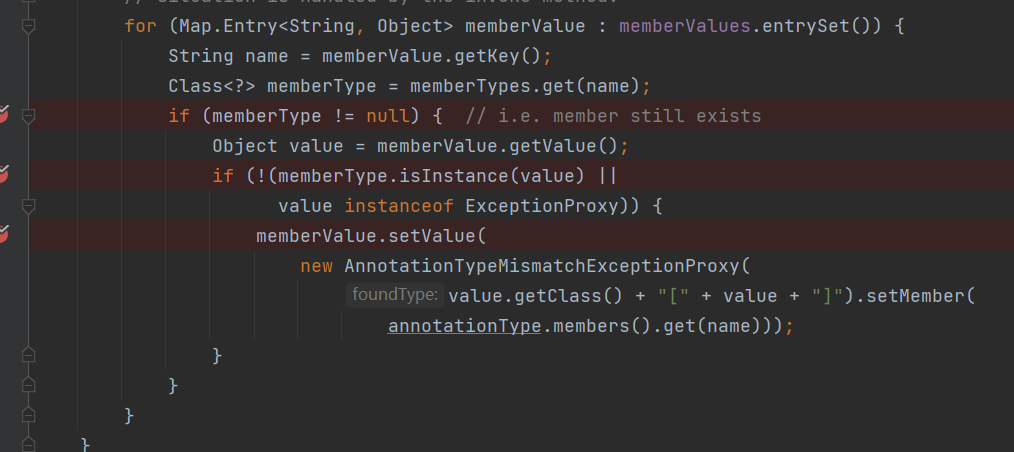Place caret on AnnotationTypeMismatchExceptionProxy class name

540,266
